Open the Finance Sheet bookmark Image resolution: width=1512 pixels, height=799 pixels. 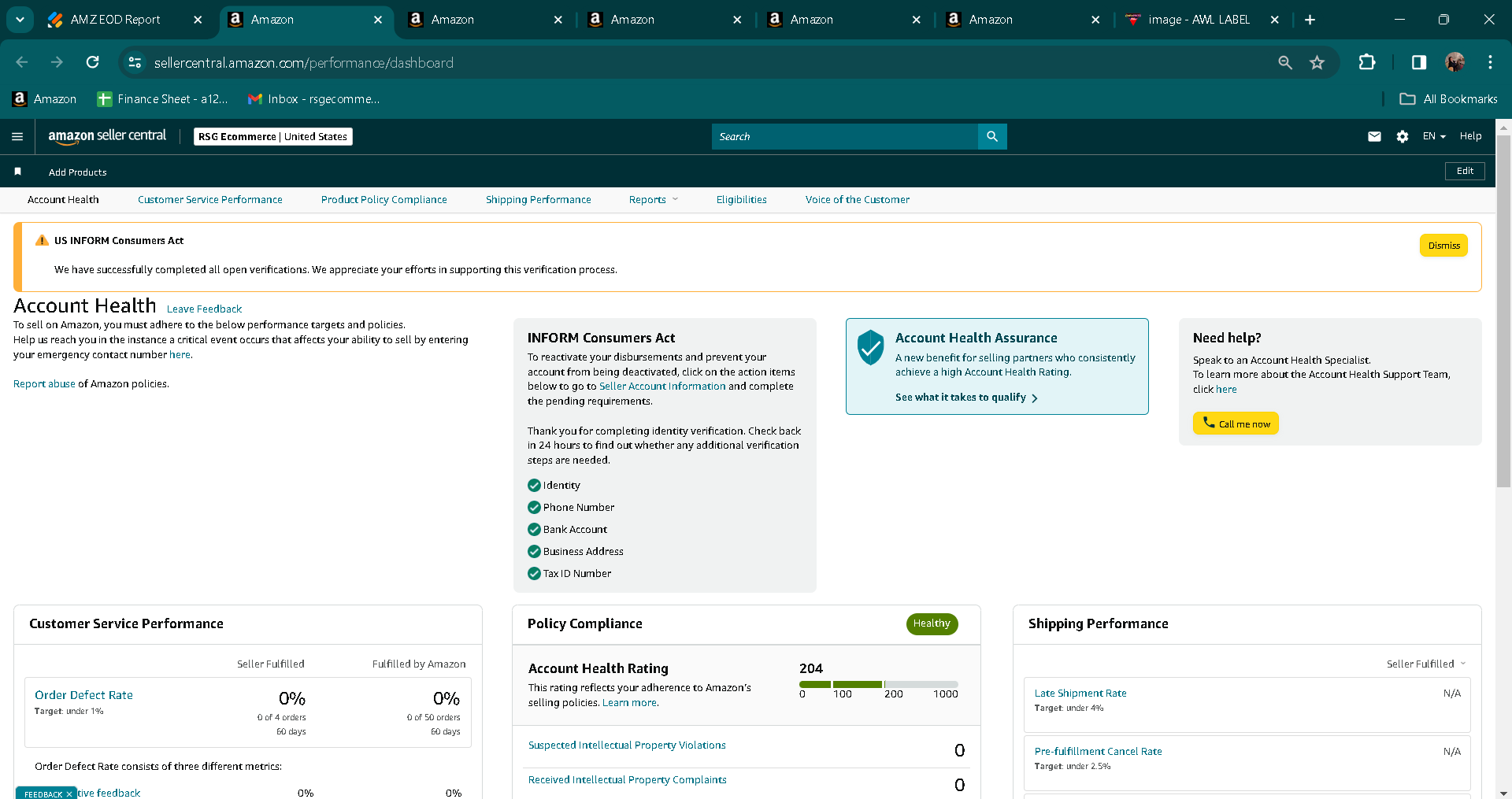coord(162,99)
